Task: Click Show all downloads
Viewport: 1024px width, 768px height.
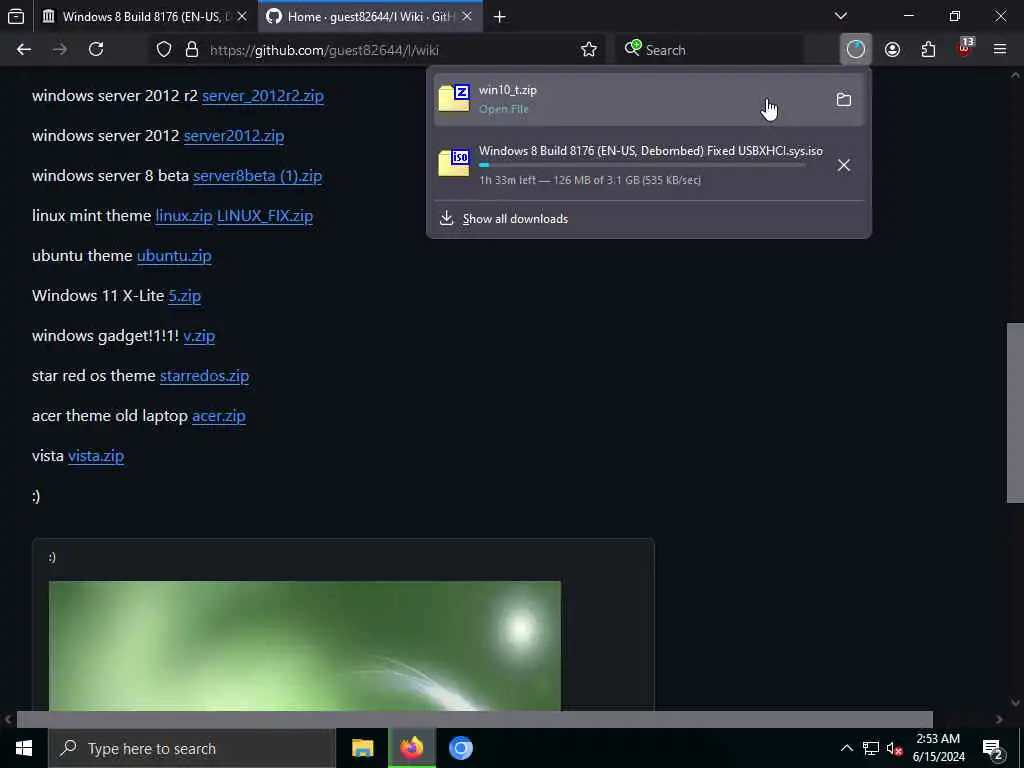Action: (515, 219)
